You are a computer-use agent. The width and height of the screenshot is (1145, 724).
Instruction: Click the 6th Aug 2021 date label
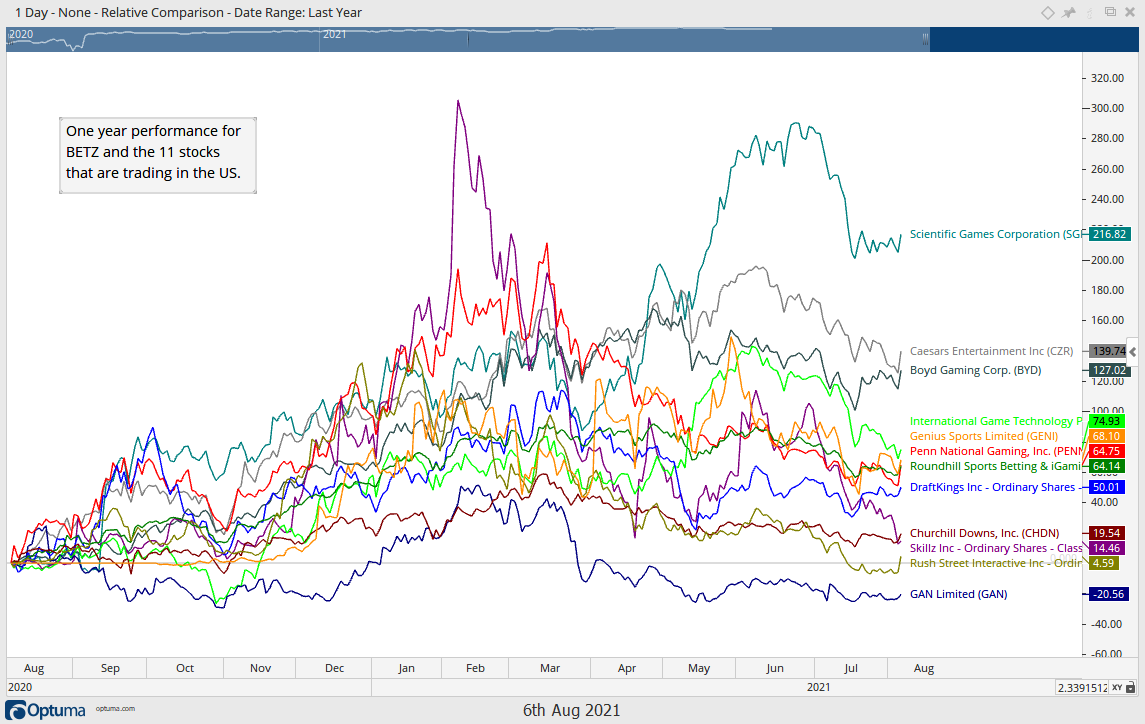(571, 710)
